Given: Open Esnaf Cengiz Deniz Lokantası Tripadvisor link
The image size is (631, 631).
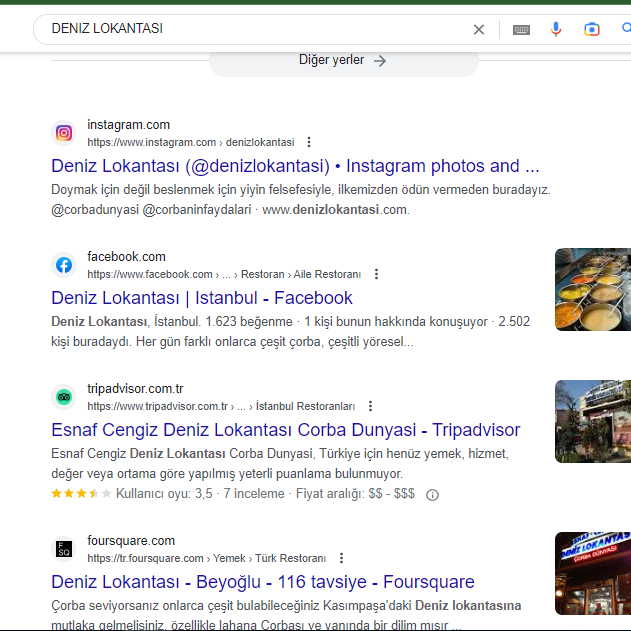Looking at the screenshot, I should point(286,430).
